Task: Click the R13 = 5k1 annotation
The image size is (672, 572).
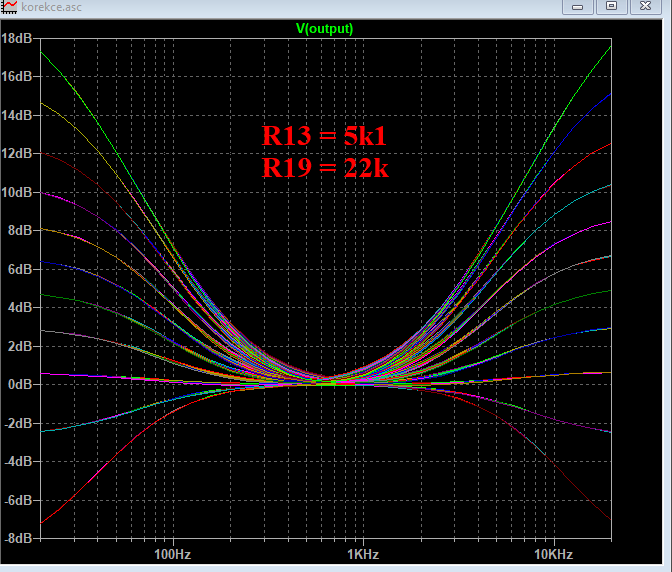Action: coord(324,136)
